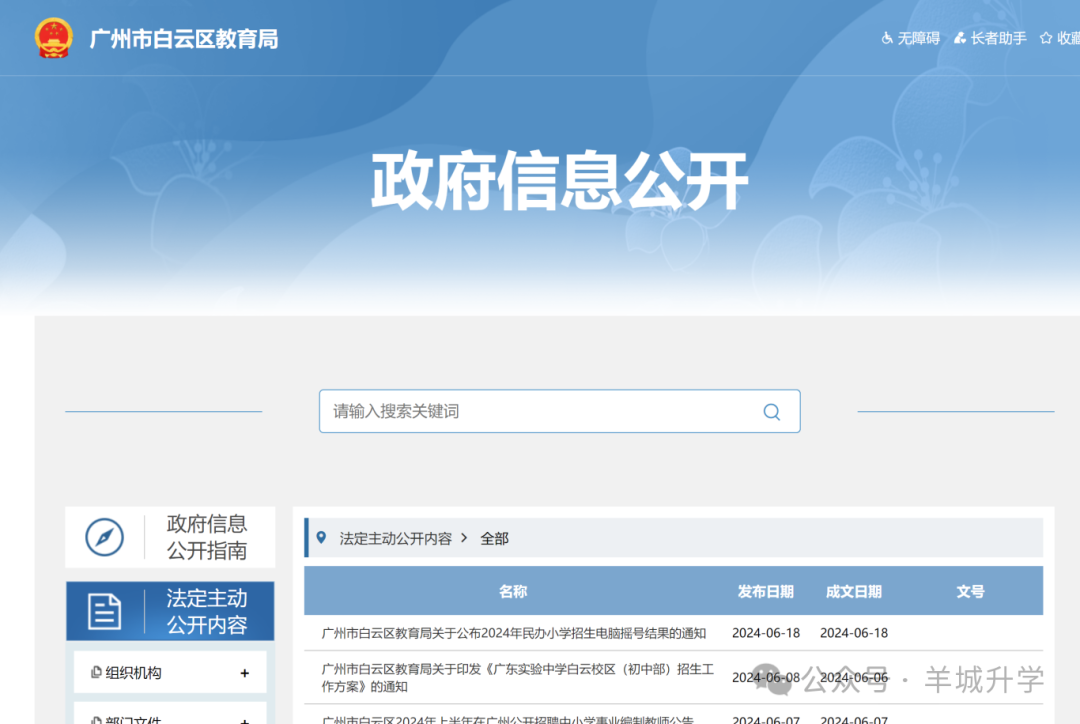Focus the search keyword input field
1080x724 pixels.
tap(559, 411)
